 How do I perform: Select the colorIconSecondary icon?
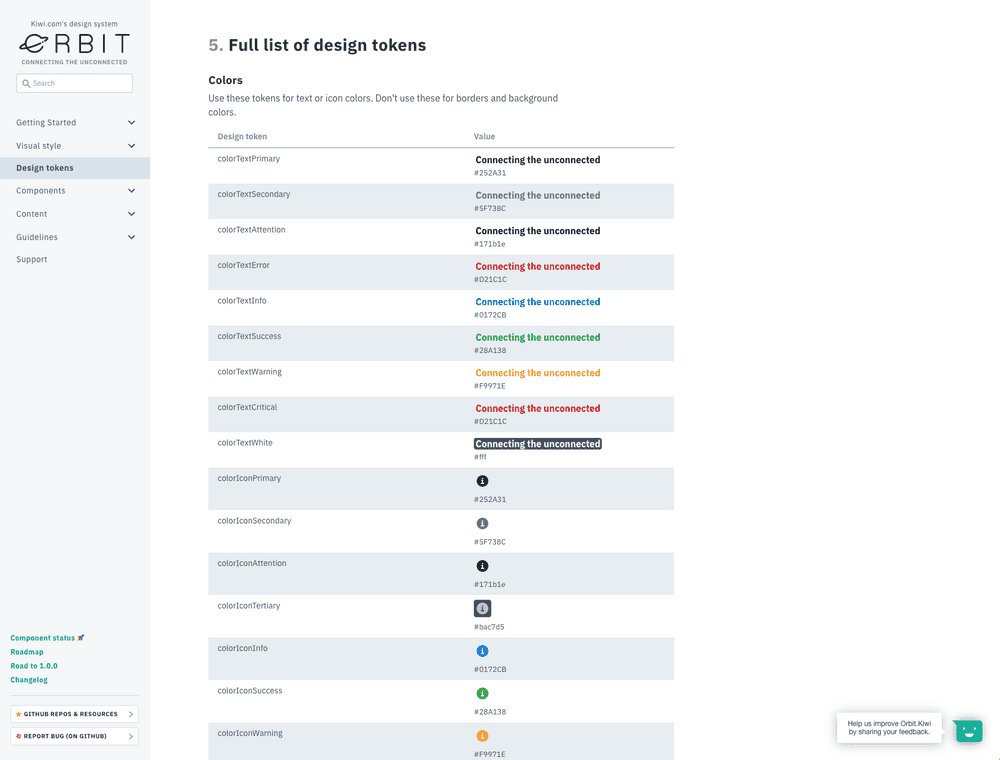482,523
